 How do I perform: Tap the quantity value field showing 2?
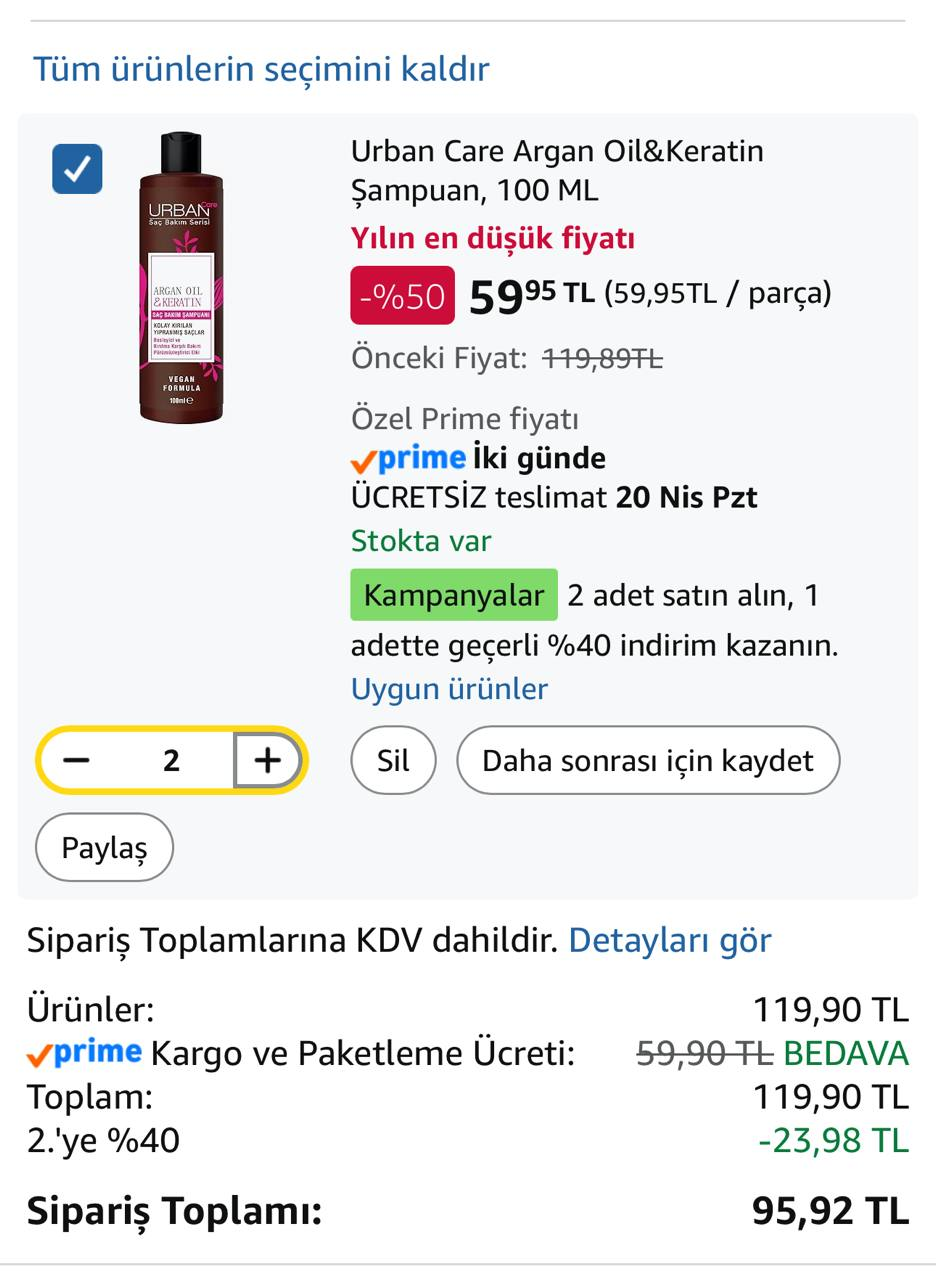pyautogui.click(x=171, y=761)
